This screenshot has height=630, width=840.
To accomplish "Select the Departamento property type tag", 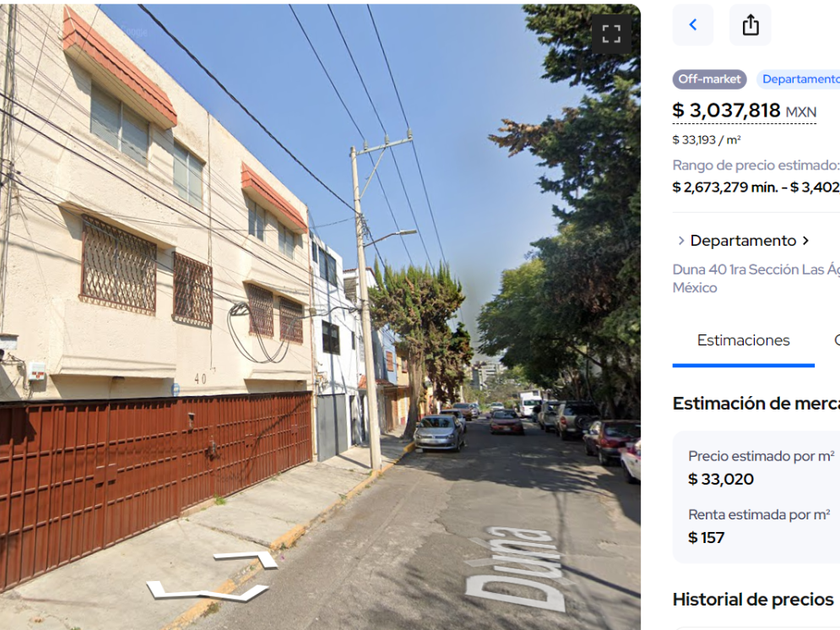I will pos(798,79).
